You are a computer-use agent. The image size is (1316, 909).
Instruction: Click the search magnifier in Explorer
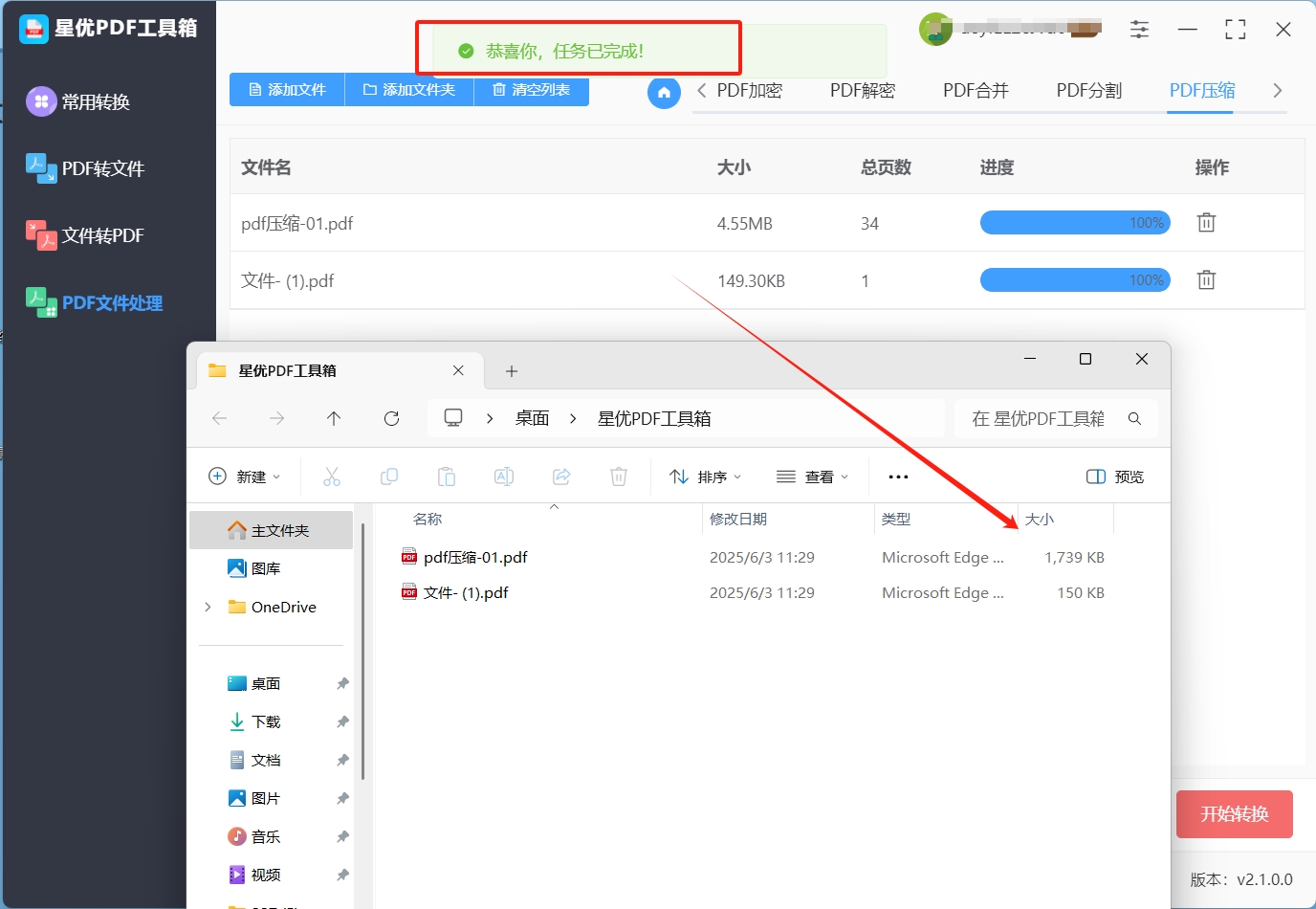point(1134,418)
